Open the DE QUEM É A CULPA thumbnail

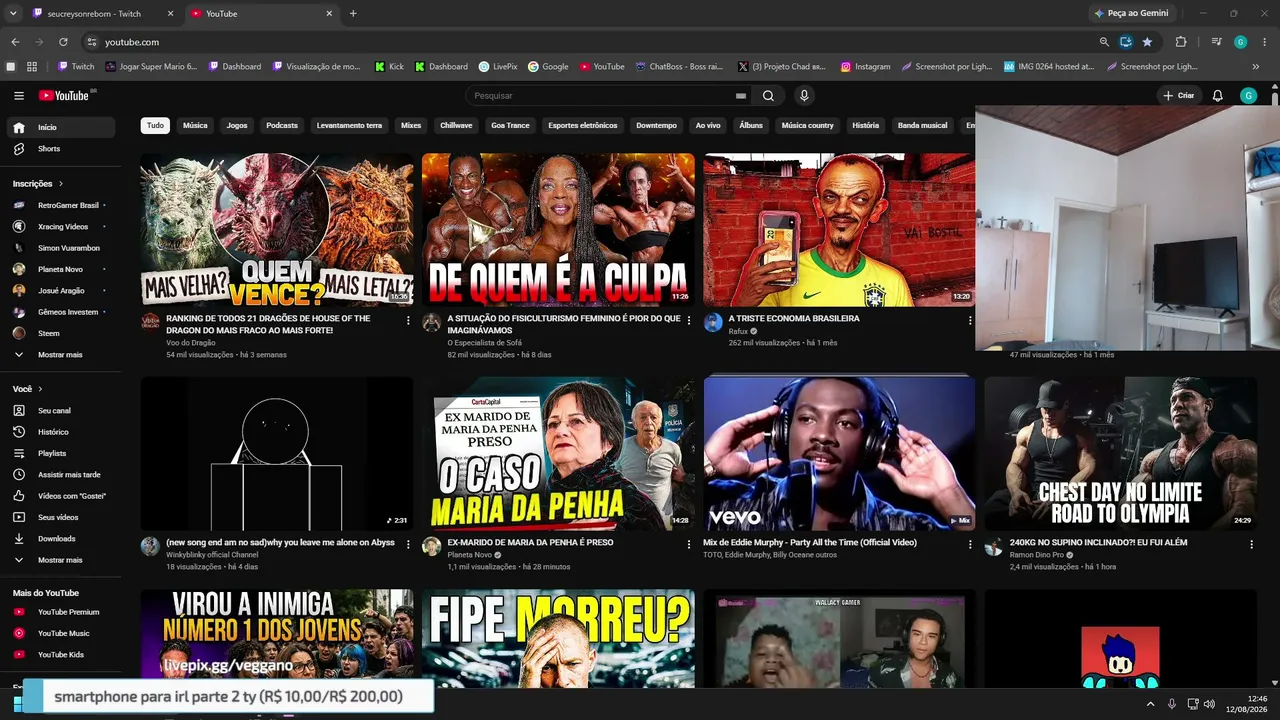(558, 230)
